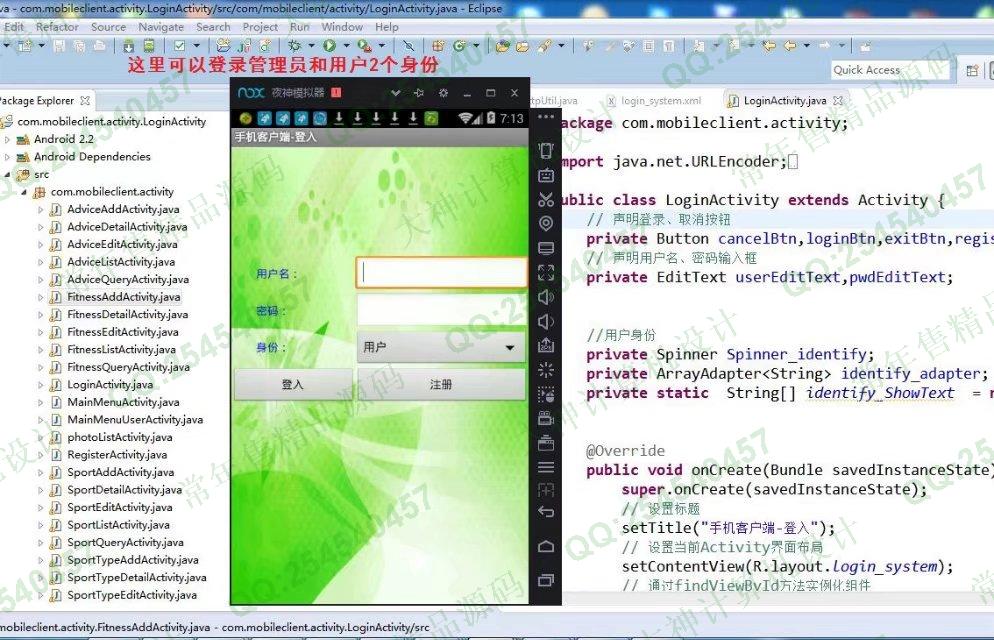Expand the Android Dependencies node
Image resolution: width=994 pixels, height=640 pixels.
point(8,157)
